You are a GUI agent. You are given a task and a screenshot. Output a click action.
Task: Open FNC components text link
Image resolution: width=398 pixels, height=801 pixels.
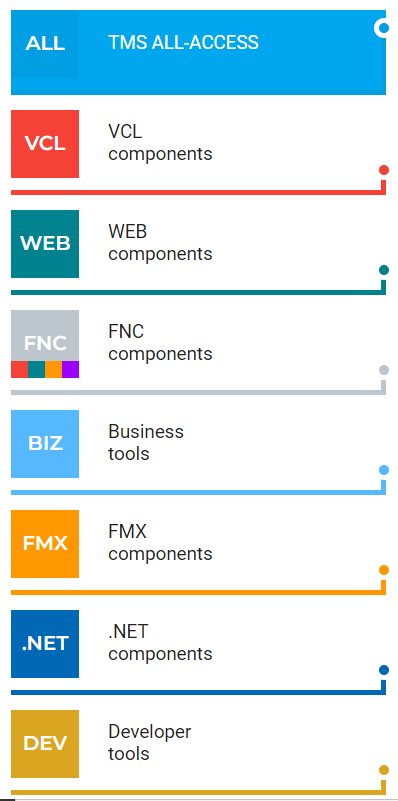160,343
